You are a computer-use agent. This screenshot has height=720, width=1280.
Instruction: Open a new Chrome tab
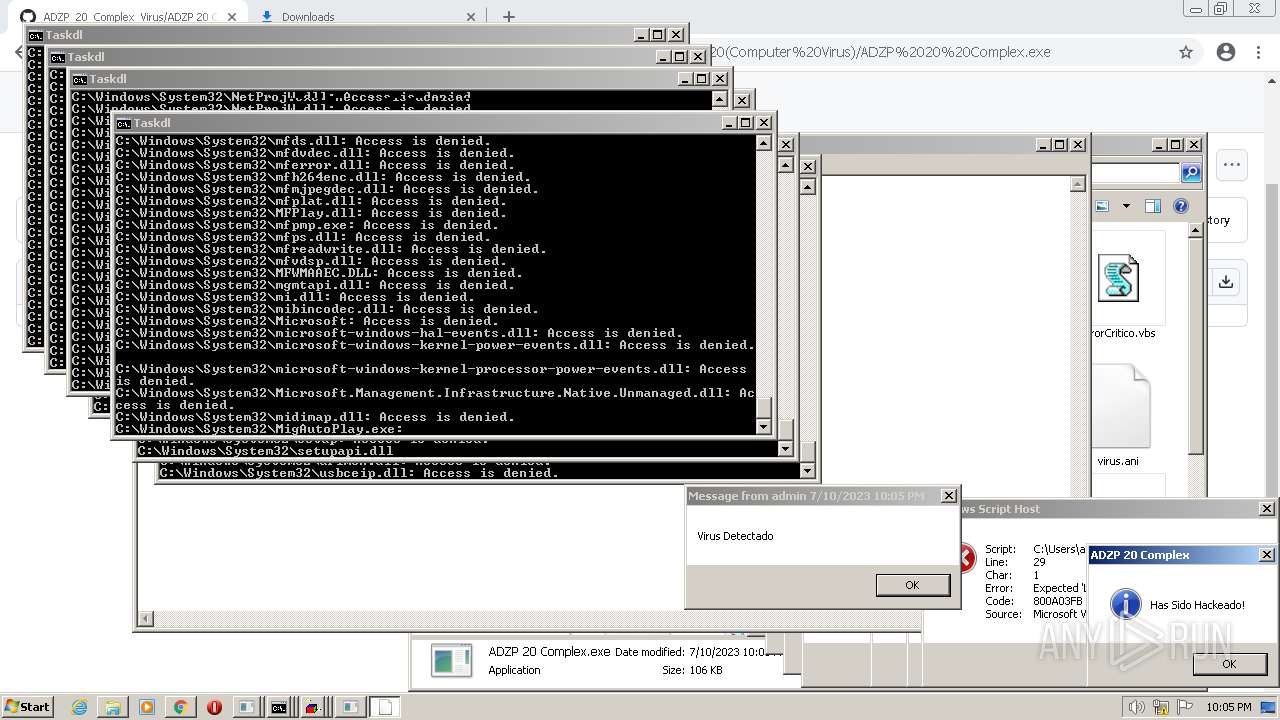tap(509, 17)
